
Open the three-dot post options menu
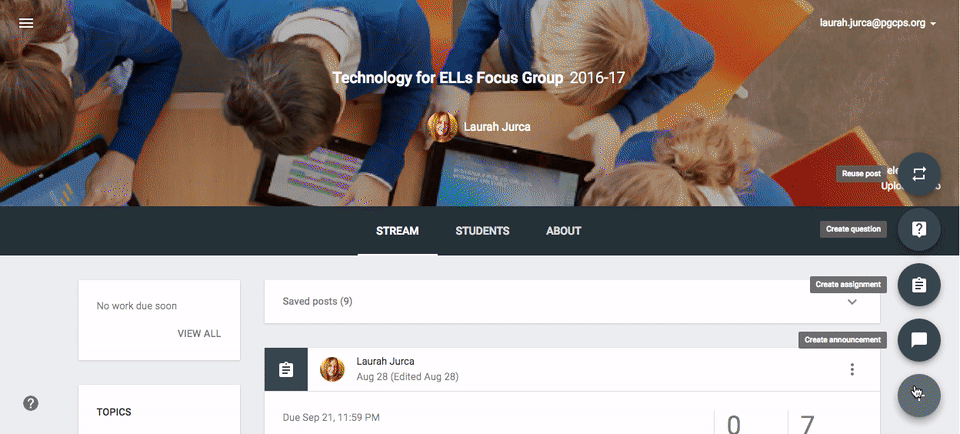(x=852, y=369)
